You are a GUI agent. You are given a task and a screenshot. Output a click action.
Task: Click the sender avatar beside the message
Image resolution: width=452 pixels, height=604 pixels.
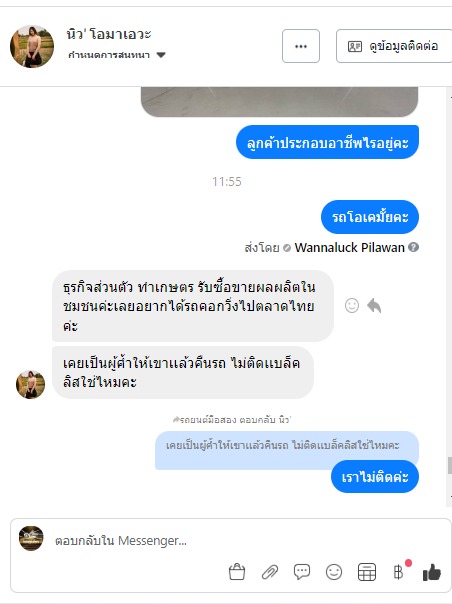click(30, 384)
